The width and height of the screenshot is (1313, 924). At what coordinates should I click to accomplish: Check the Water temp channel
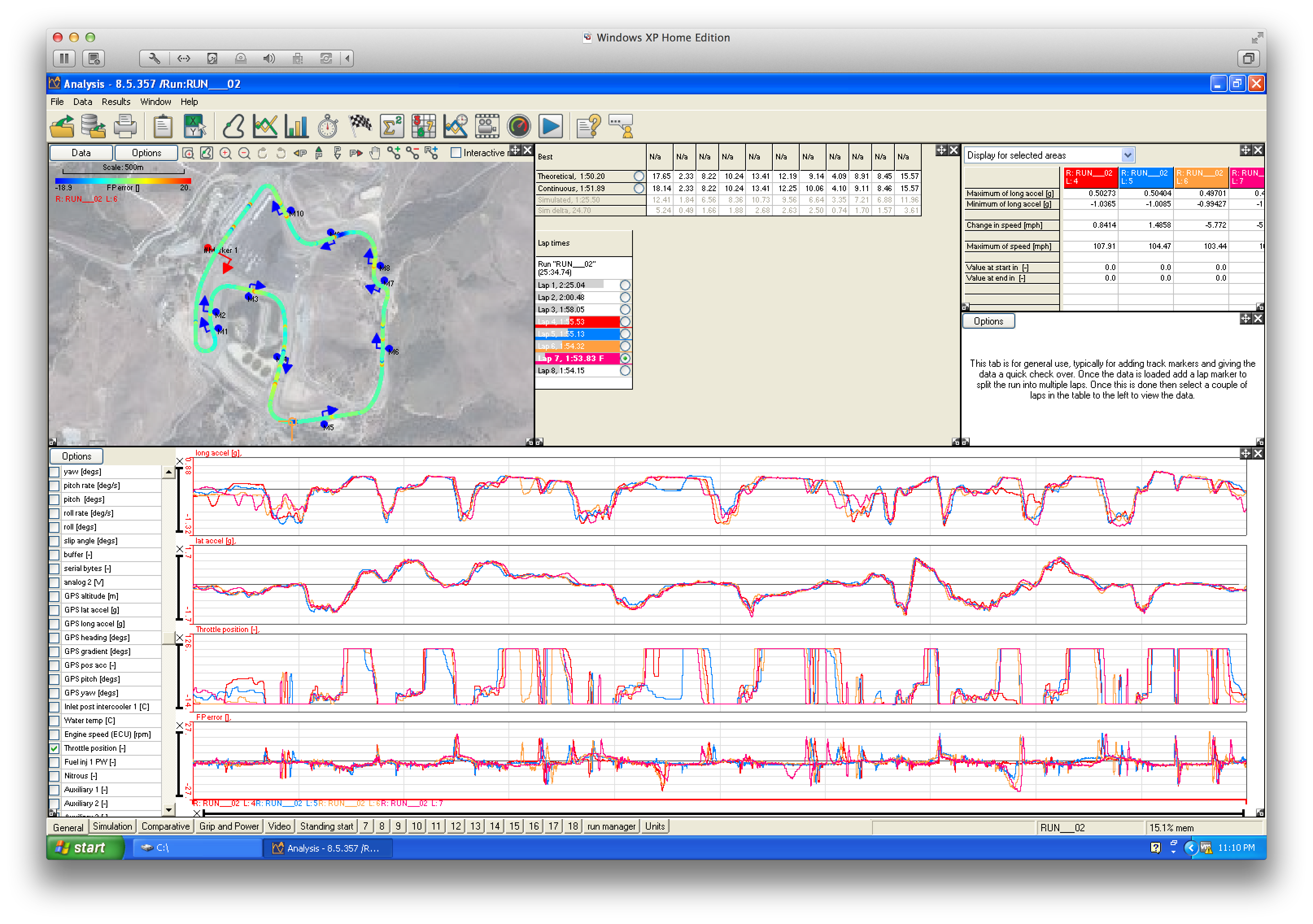click(55, 720)
